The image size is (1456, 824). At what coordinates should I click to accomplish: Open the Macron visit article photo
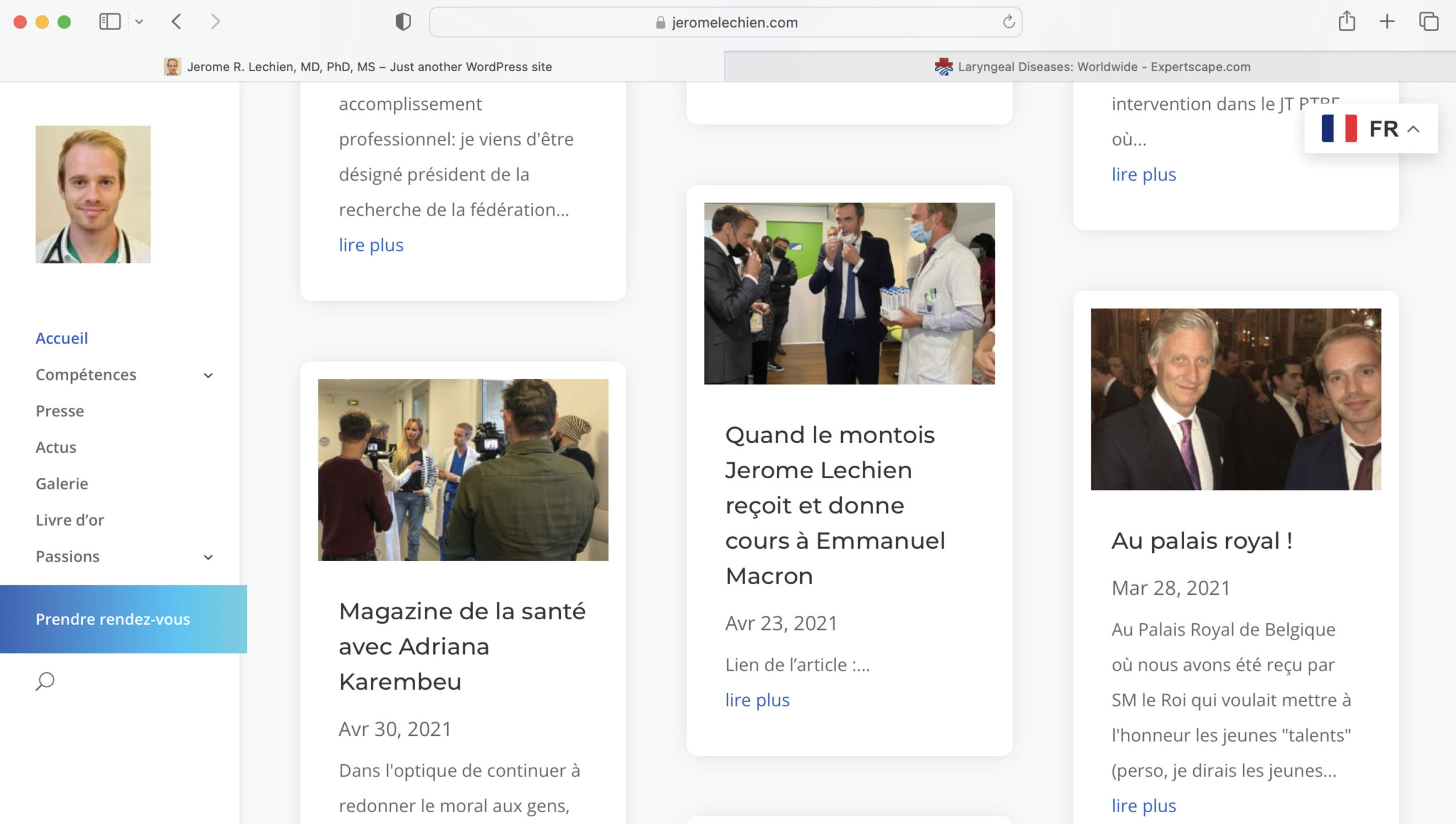[x=850, y=293]
